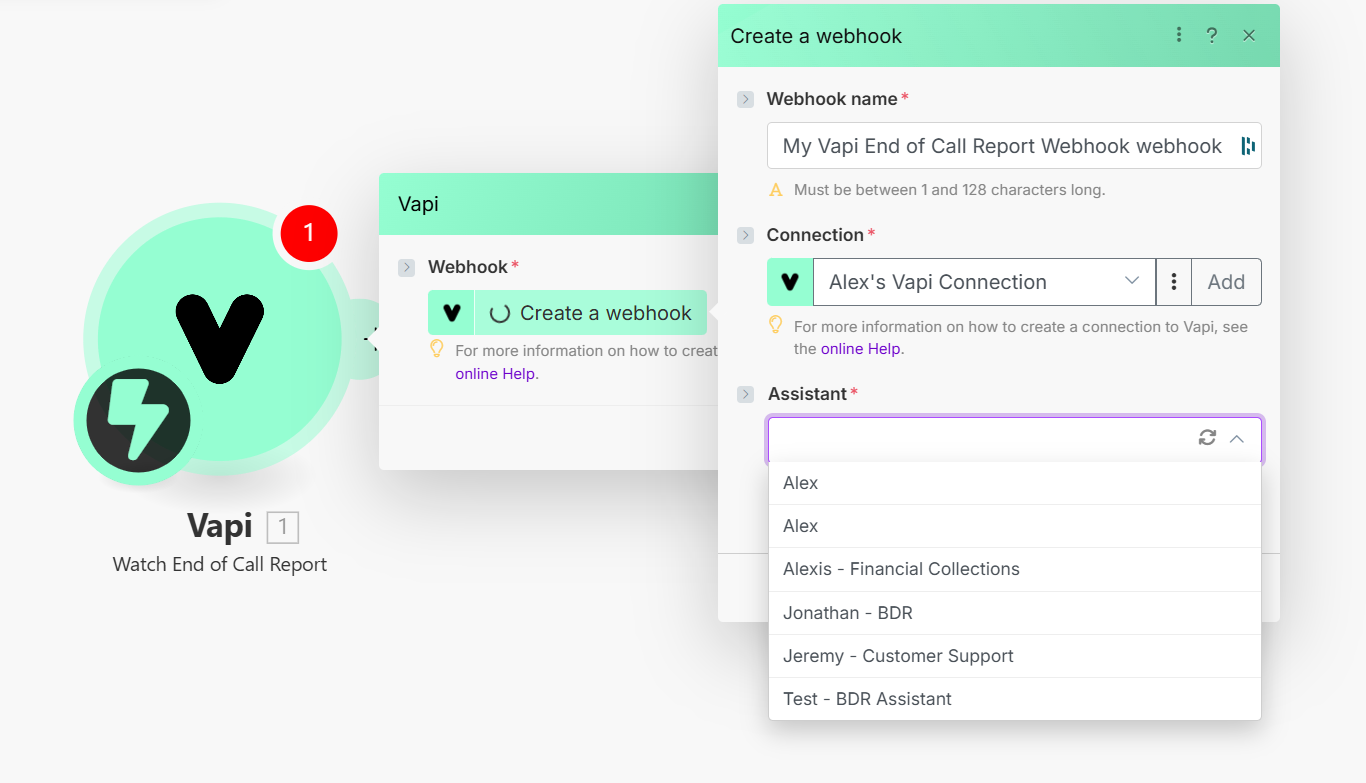Screen dimensions: 1366x783
Task: Select Jonathan - BDR from the list
Action: point(848,613)
